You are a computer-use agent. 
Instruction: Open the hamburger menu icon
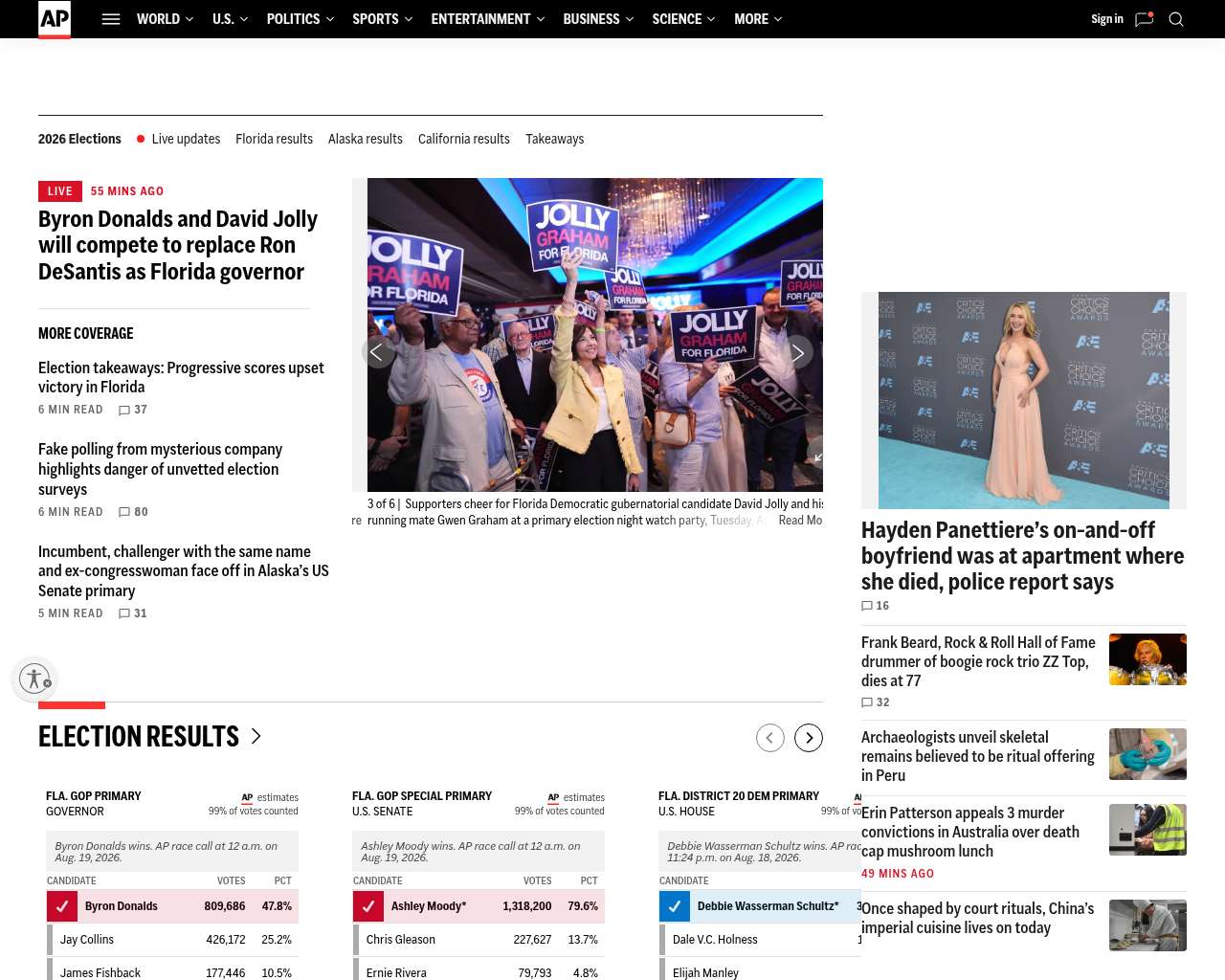(111, 19)
